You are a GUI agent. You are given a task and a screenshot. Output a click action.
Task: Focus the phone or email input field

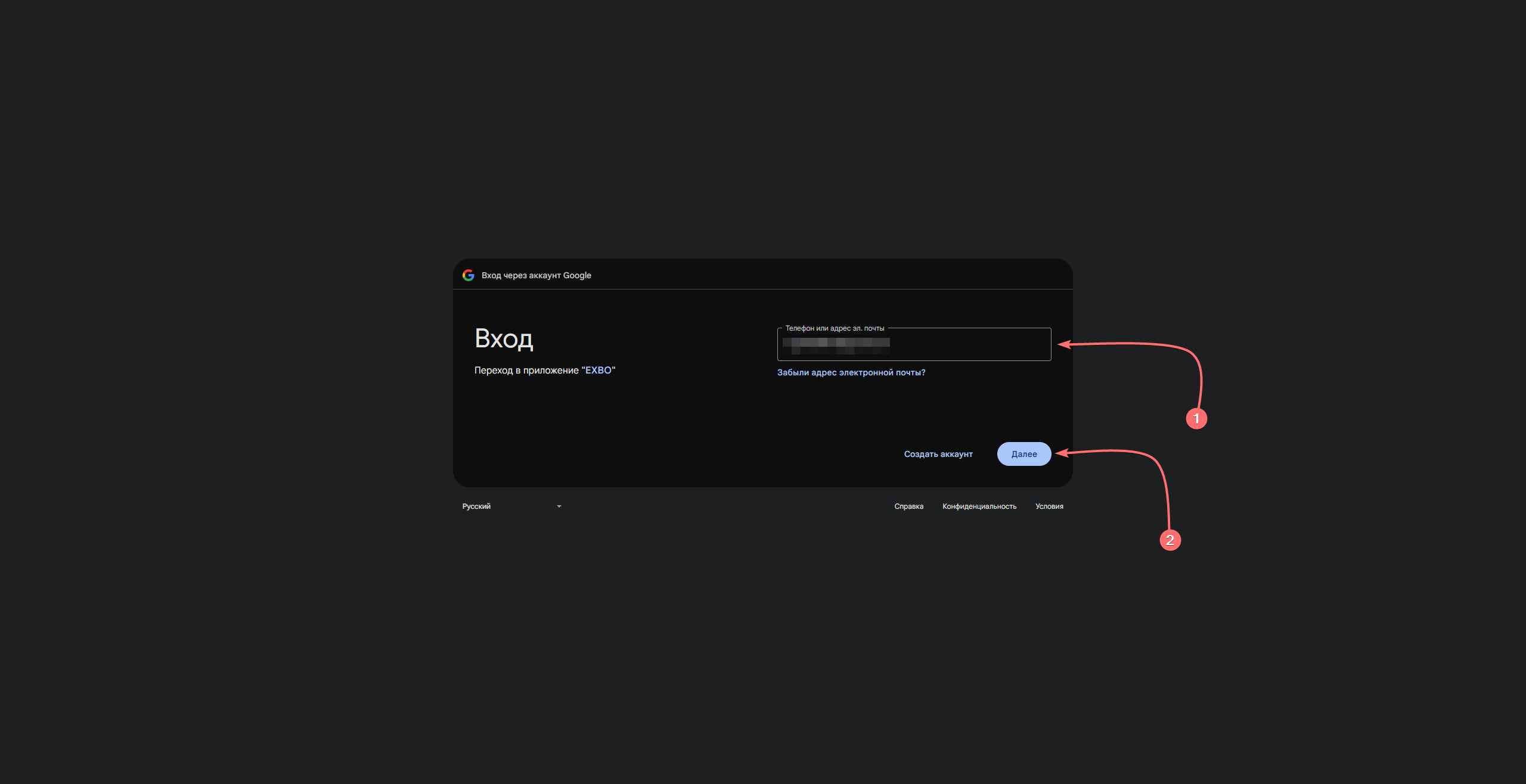click(x=914, y=344)
